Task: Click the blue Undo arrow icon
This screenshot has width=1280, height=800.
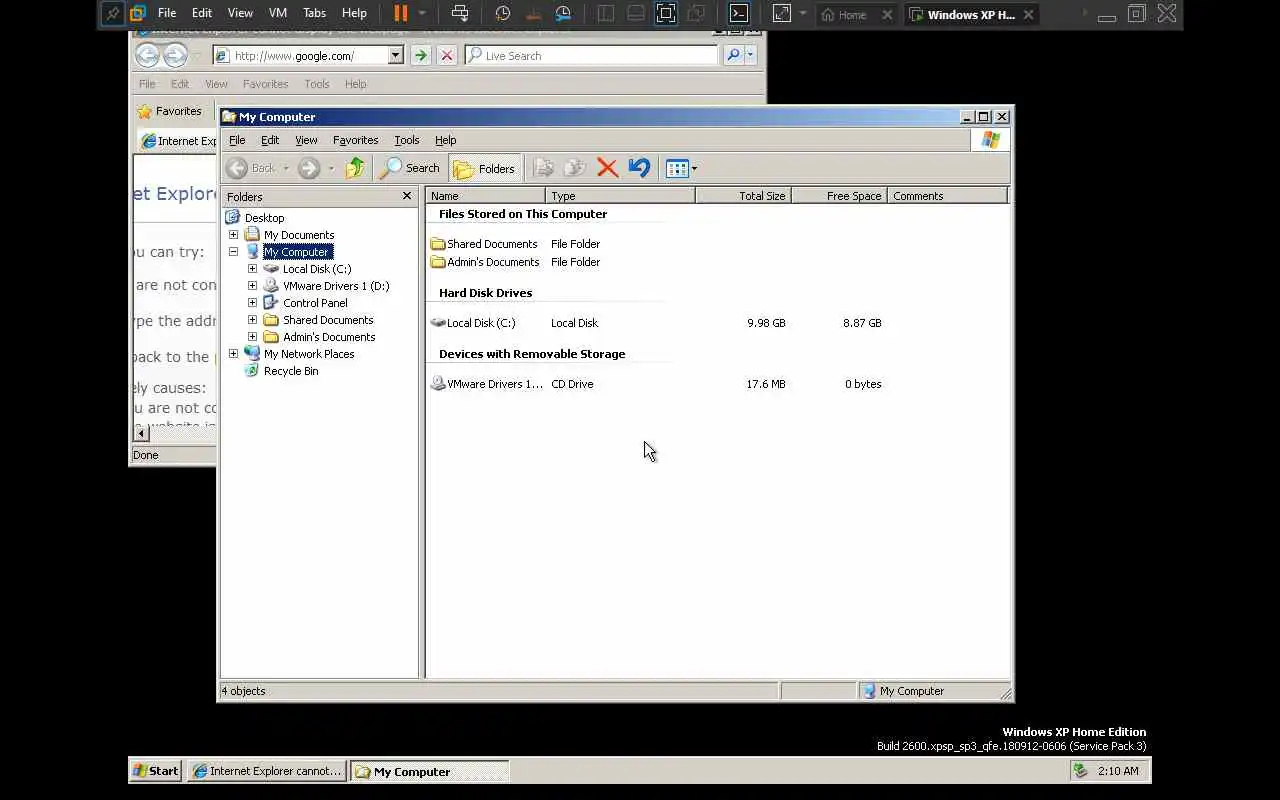Action: (639, 168)
